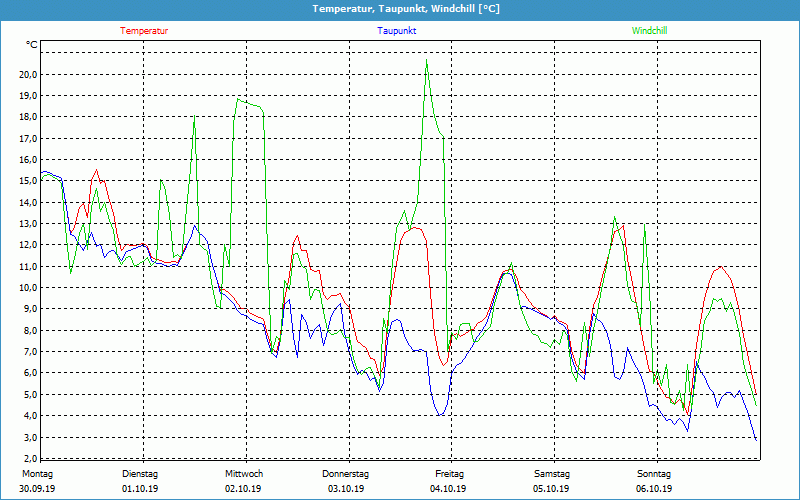This screenshot has width=800, height=500.
Task: Click the 18,0 y-axis value
Action: click(28, 117)
